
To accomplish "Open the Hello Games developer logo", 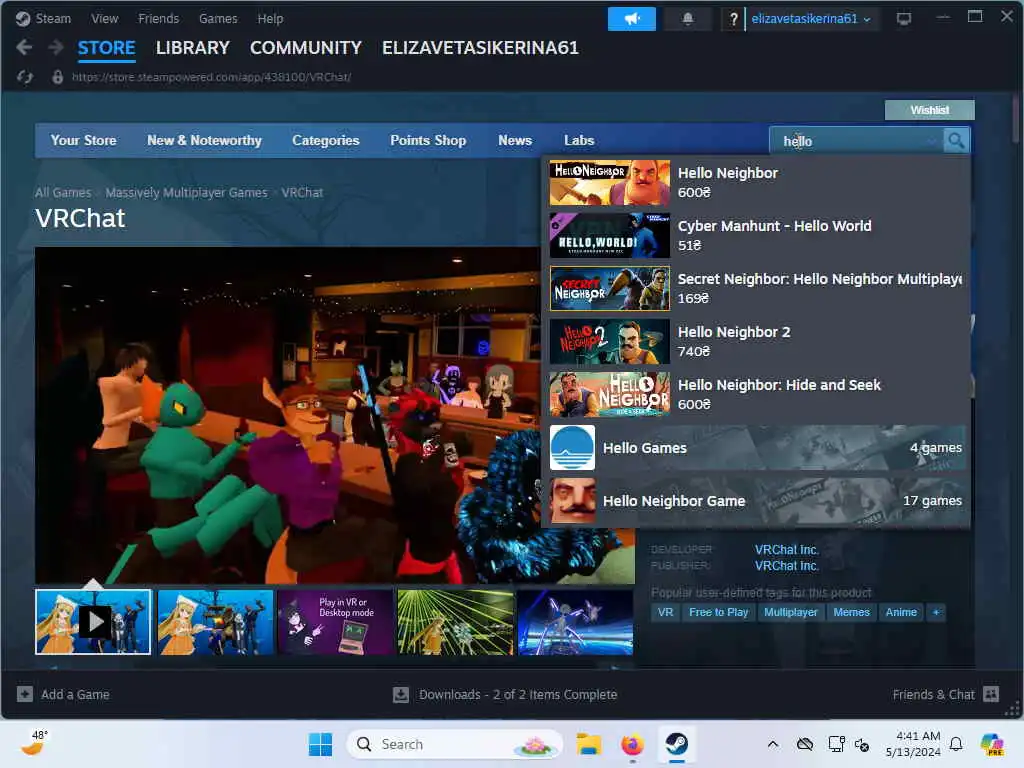I will tap(572, 447).
